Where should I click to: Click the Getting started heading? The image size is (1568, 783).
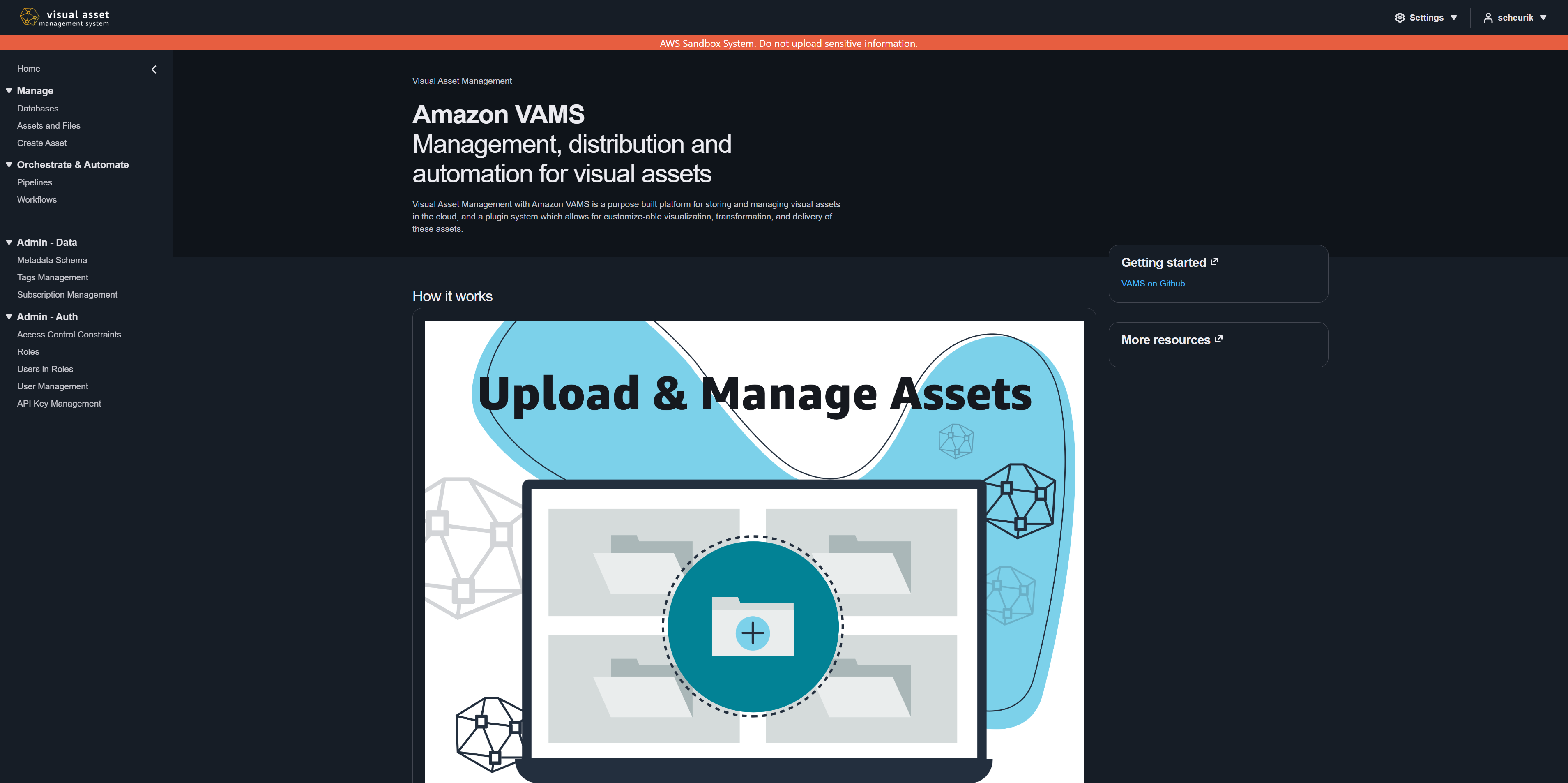1164,262
